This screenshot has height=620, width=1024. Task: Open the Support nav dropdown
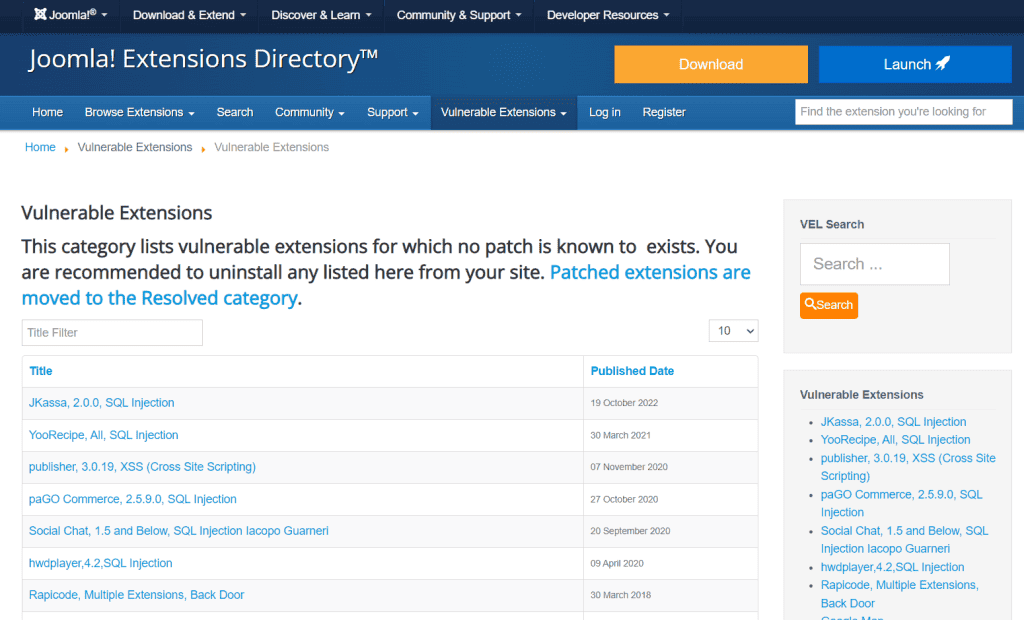coord(392,112)
